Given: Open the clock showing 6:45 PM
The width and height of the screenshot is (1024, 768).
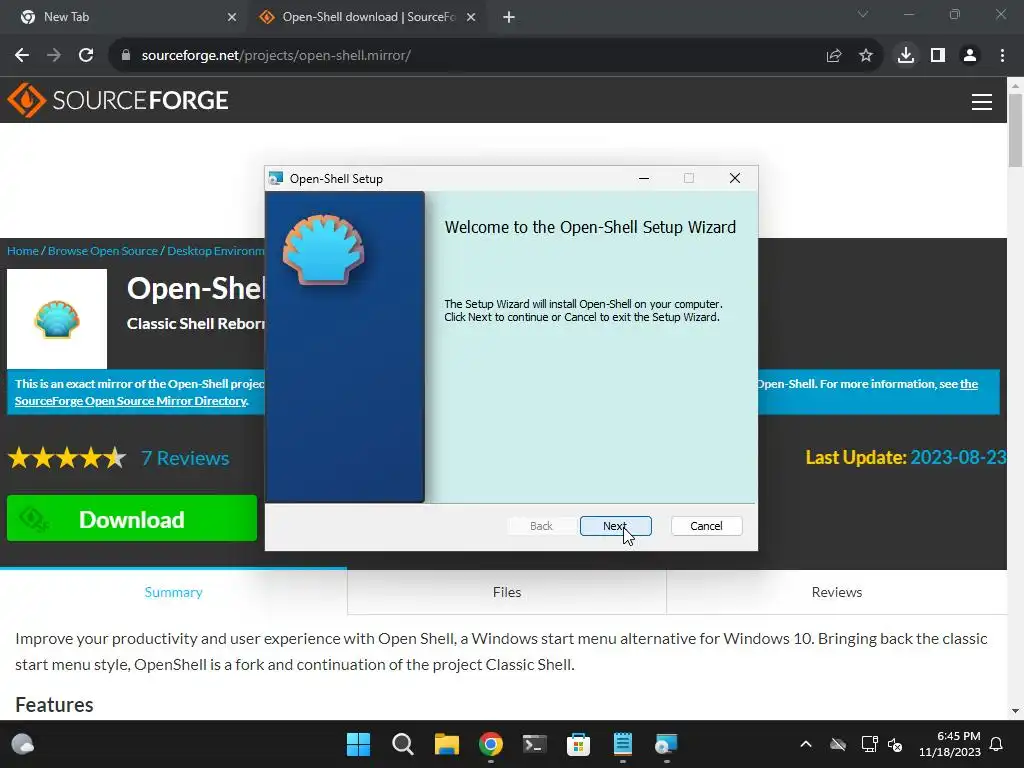Looking at the screenshot, I should coord(950,744).
